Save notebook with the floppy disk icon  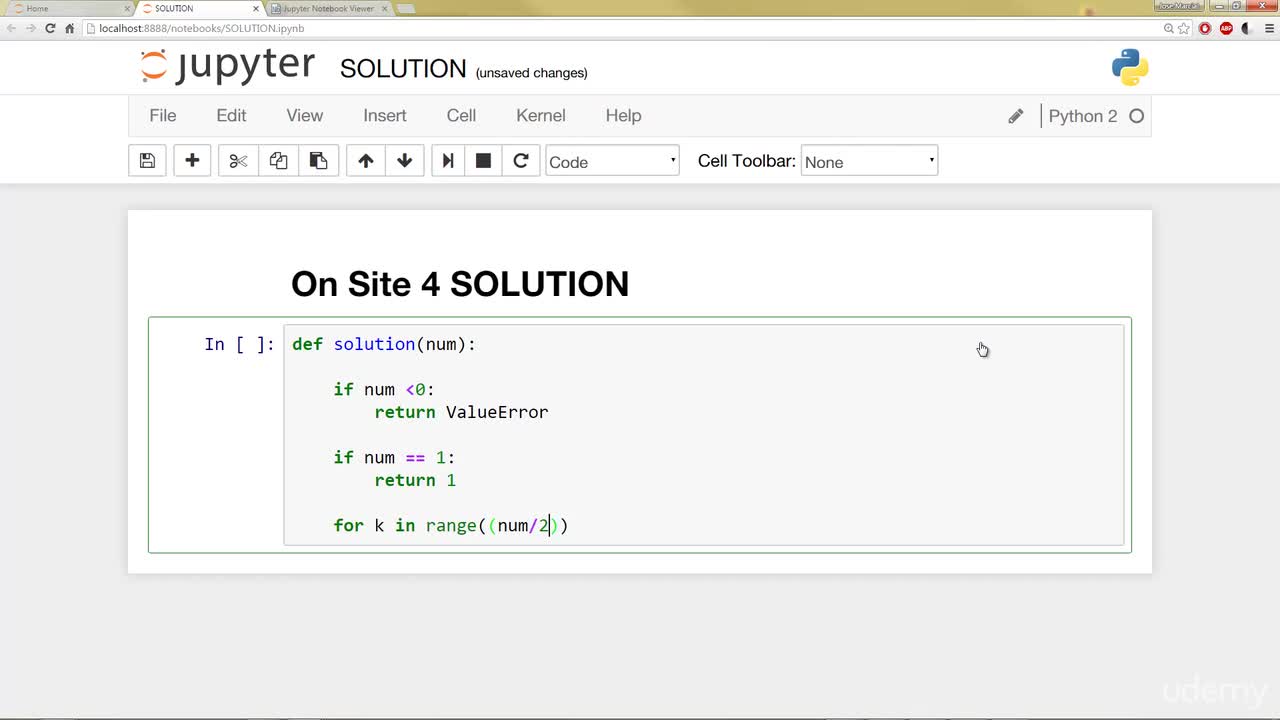pos(147,161)
